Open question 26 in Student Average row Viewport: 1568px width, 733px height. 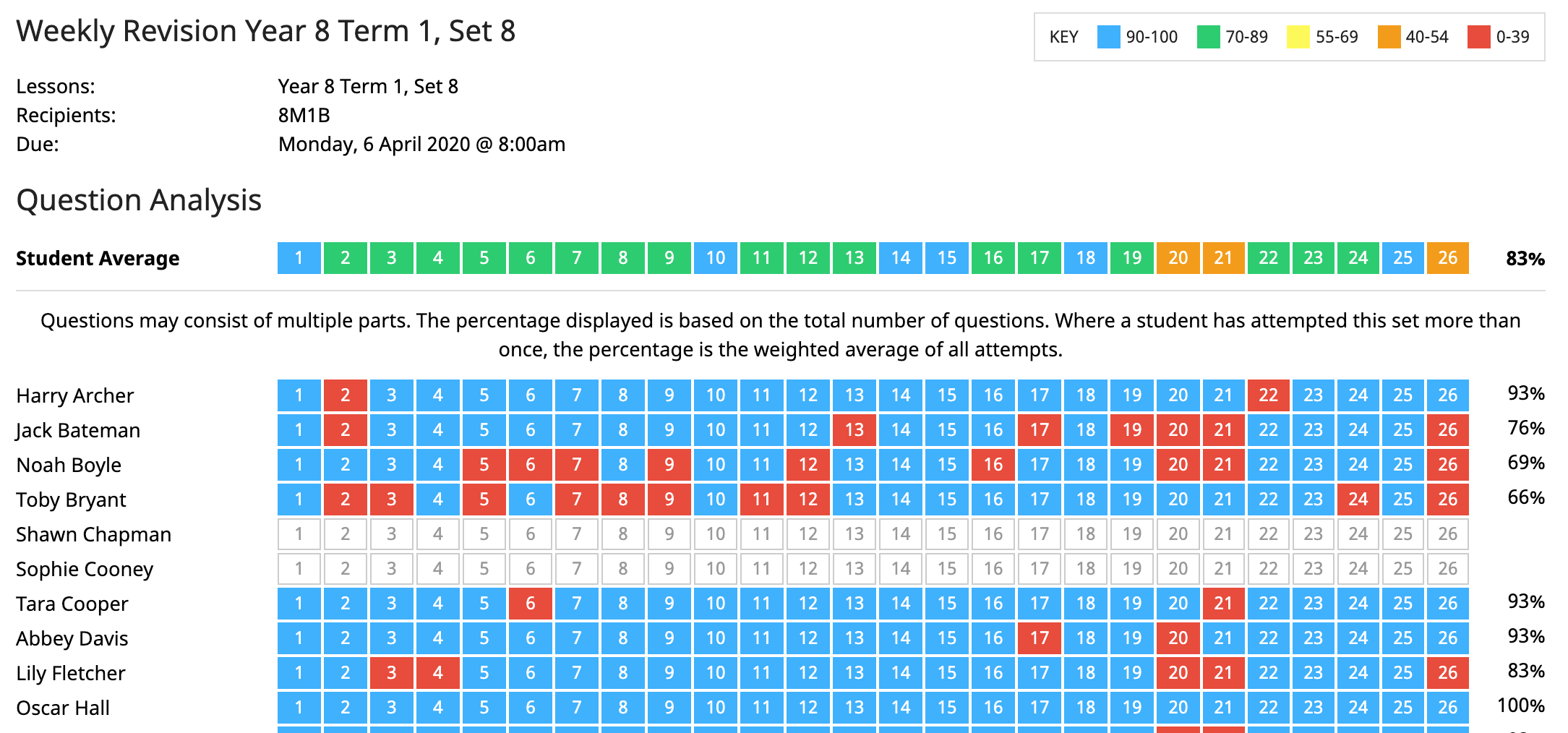pos(1447,258)
